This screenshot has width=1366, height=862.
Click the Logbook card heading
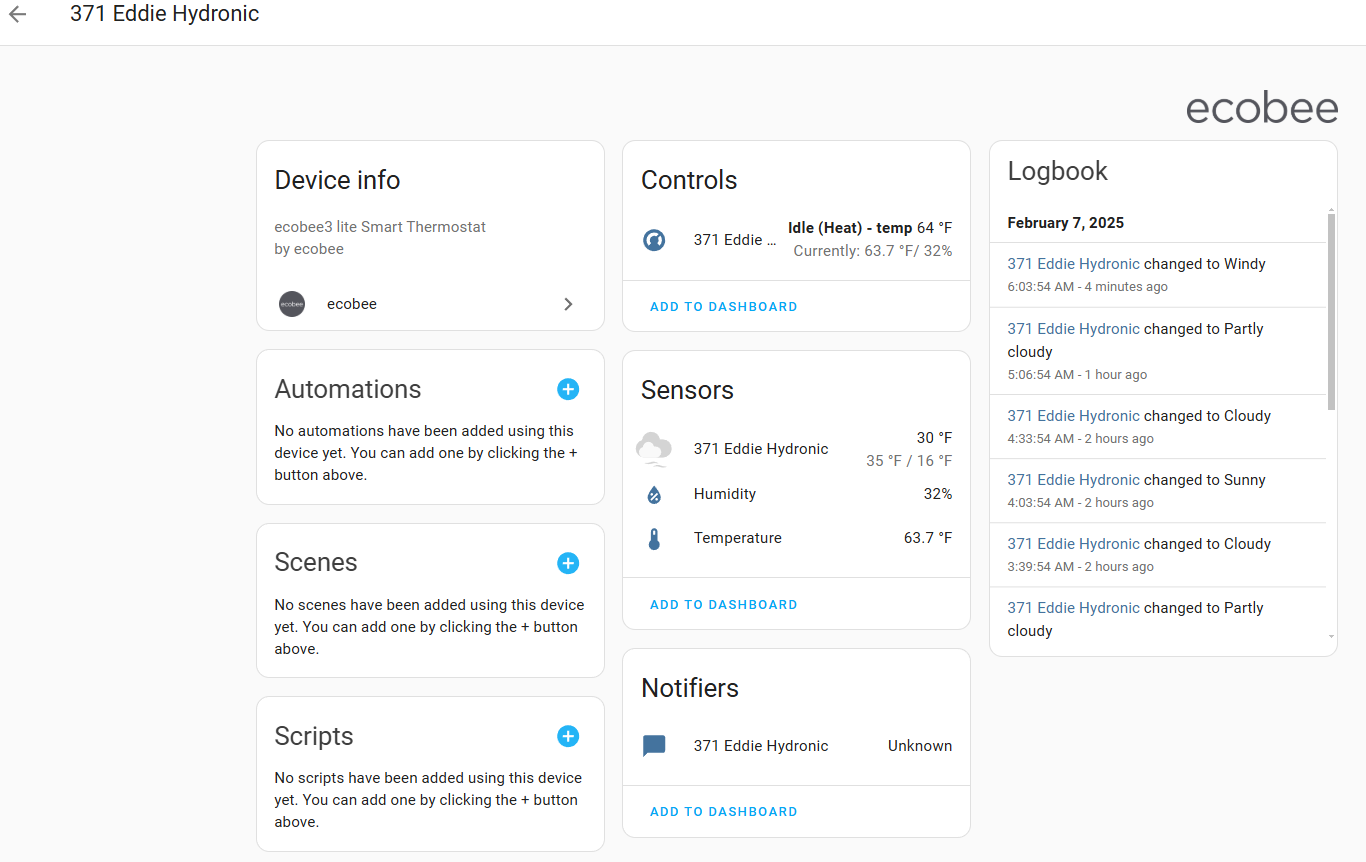point(1058,171)
